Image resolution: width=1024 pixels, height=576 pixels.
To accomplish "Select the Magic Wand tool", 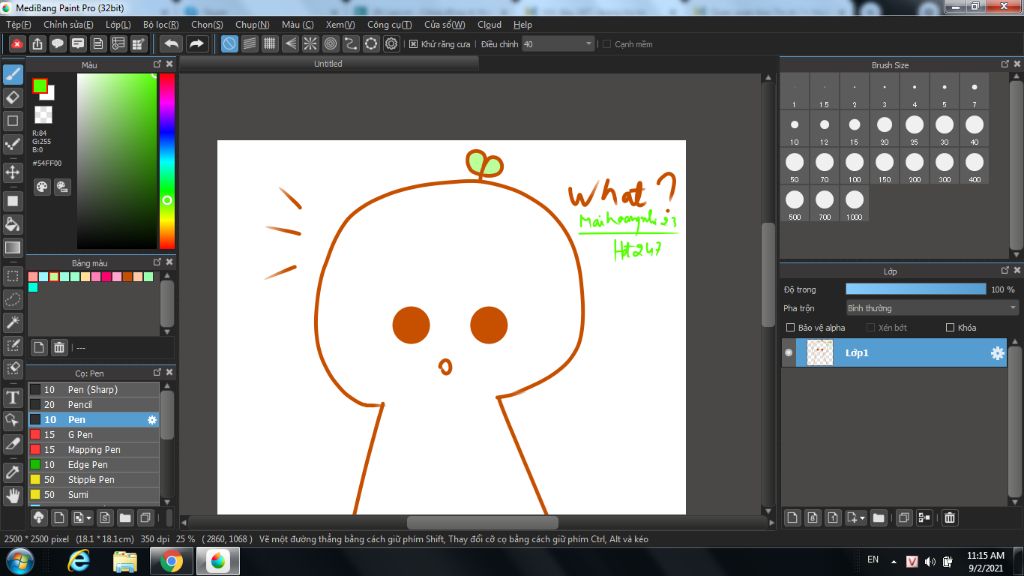I will (x=13, y=323).
